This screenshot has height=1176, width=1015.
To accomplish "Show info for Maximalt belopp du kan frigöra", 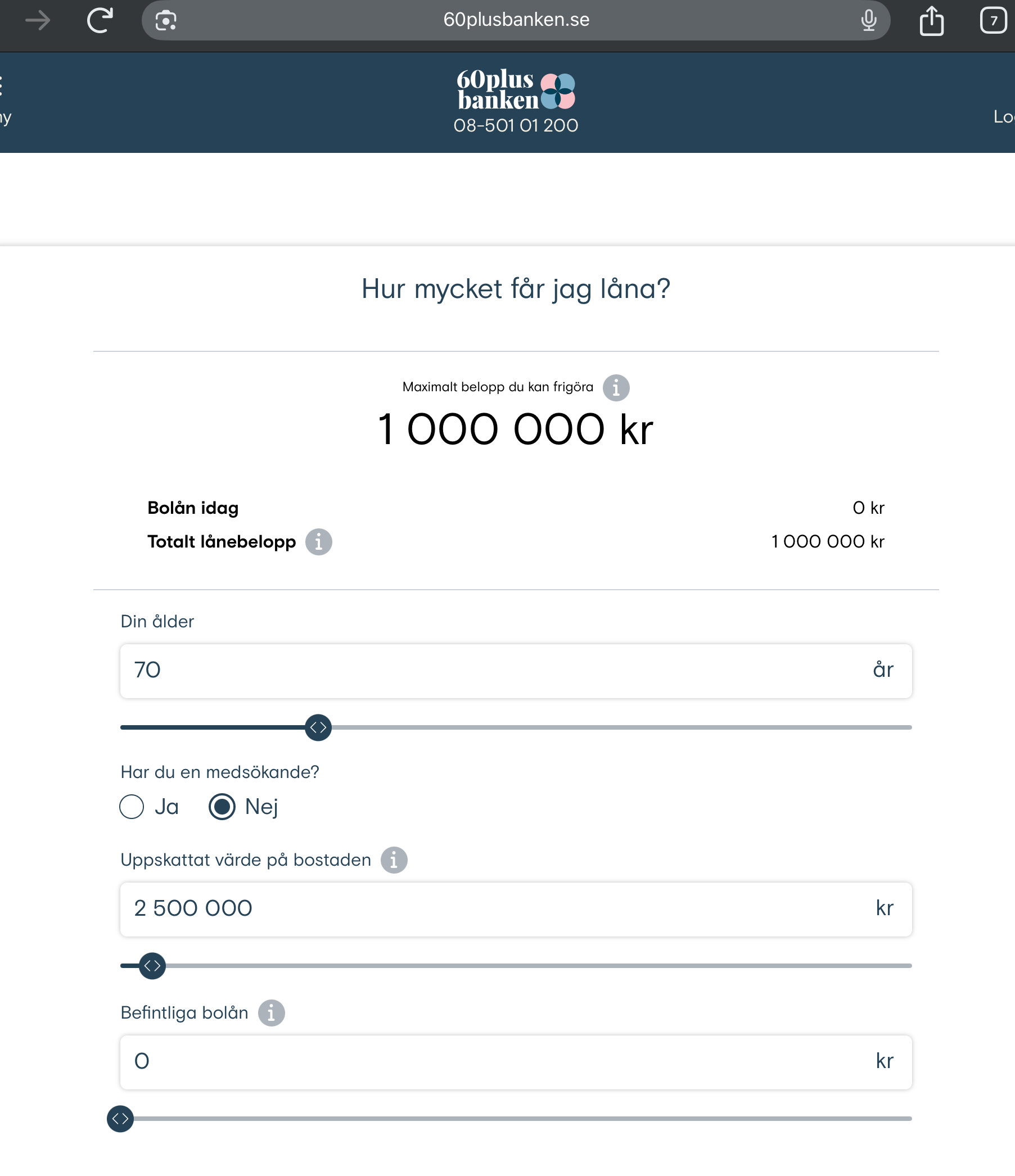I will tap(616, 388).
